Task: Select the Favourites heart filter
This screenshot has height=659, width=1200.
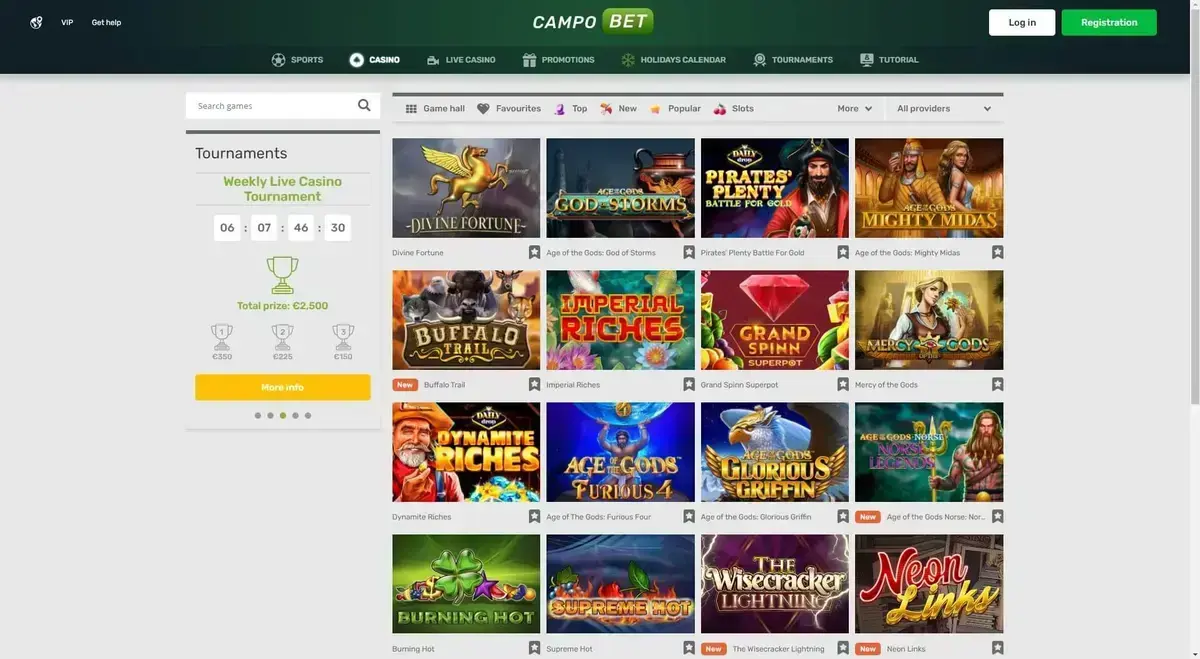Action: (x=509, y=108)
